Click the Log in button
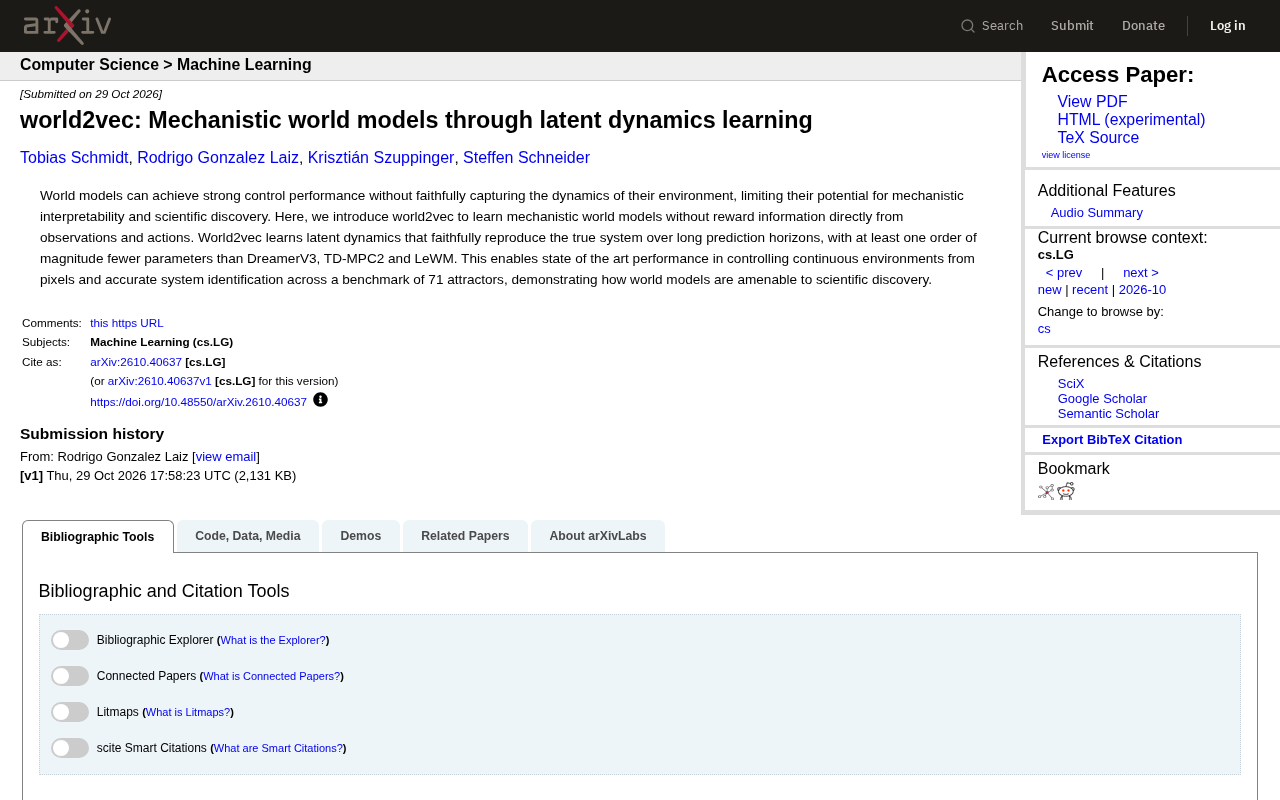The width and height of the screenshot is (1280, 800). pos(1228,26)
